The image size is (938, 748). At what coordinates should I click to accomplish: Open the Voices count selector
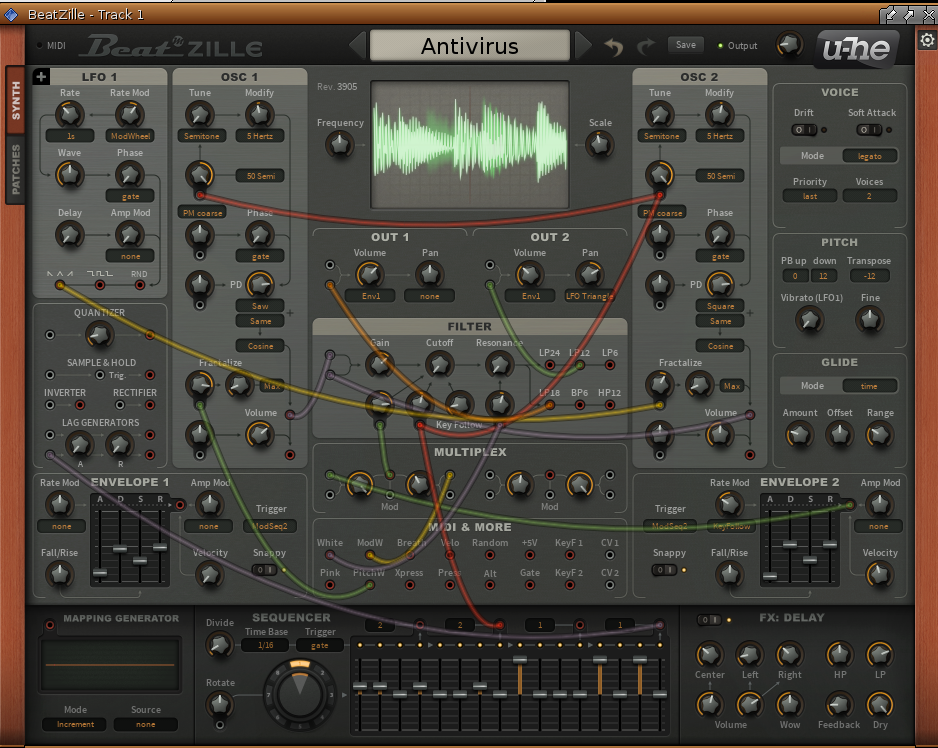click(869, 196)
